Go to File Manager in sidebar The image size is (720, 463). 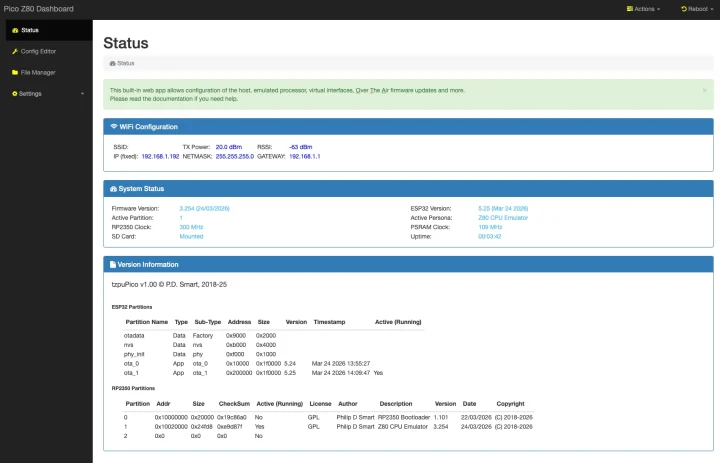38,72
